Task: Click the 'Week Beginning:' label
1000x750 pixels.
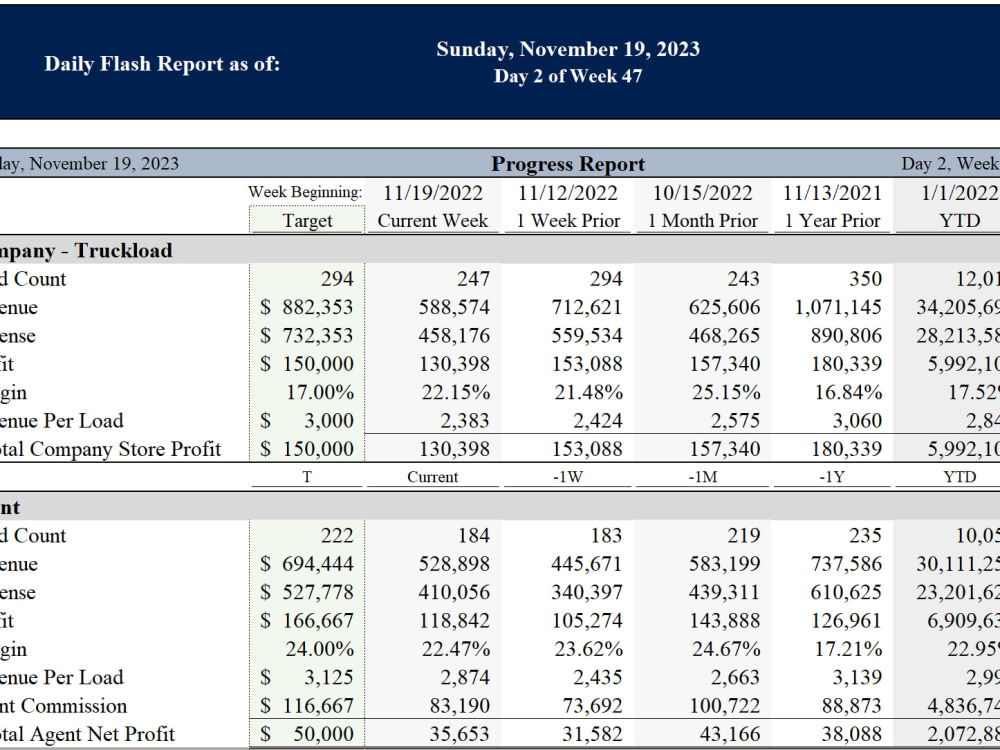Action: pos(305,192)
